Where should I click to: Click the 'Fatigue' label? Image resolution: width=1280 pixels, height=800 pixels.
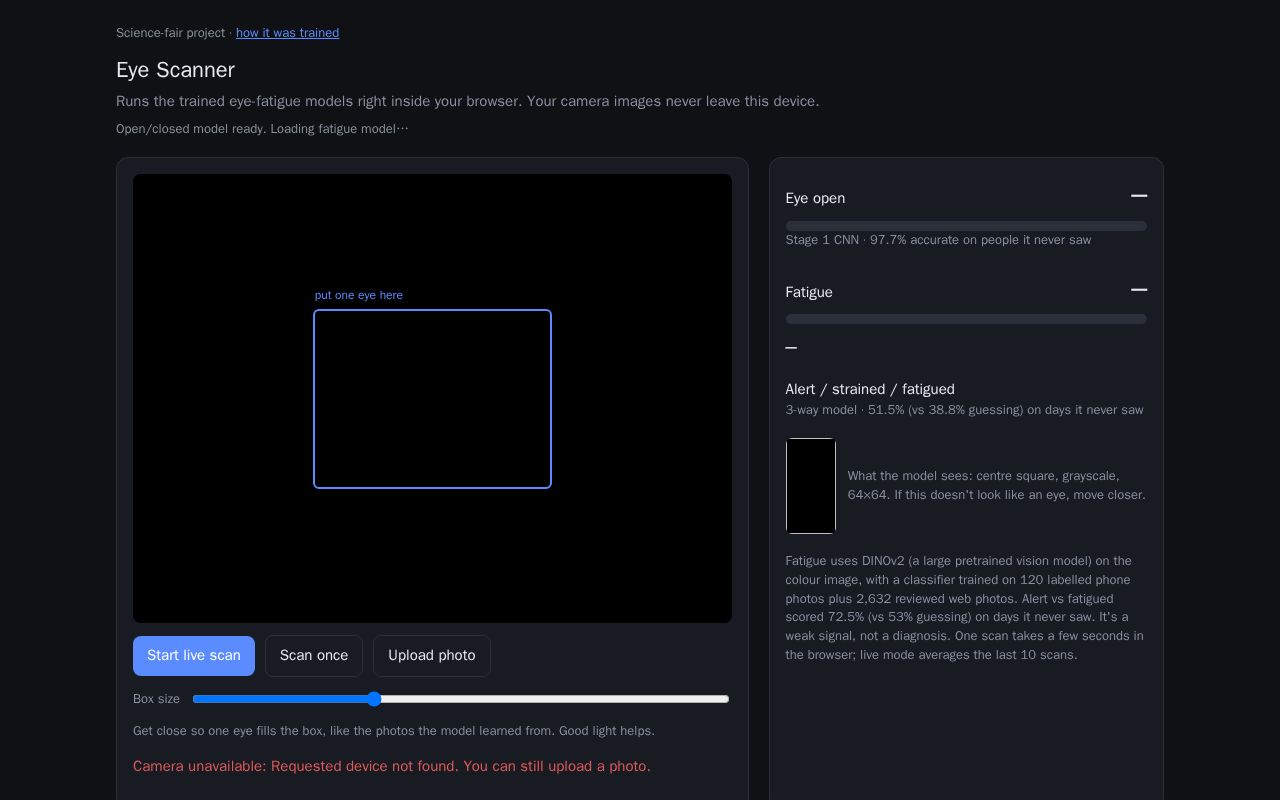809,292
